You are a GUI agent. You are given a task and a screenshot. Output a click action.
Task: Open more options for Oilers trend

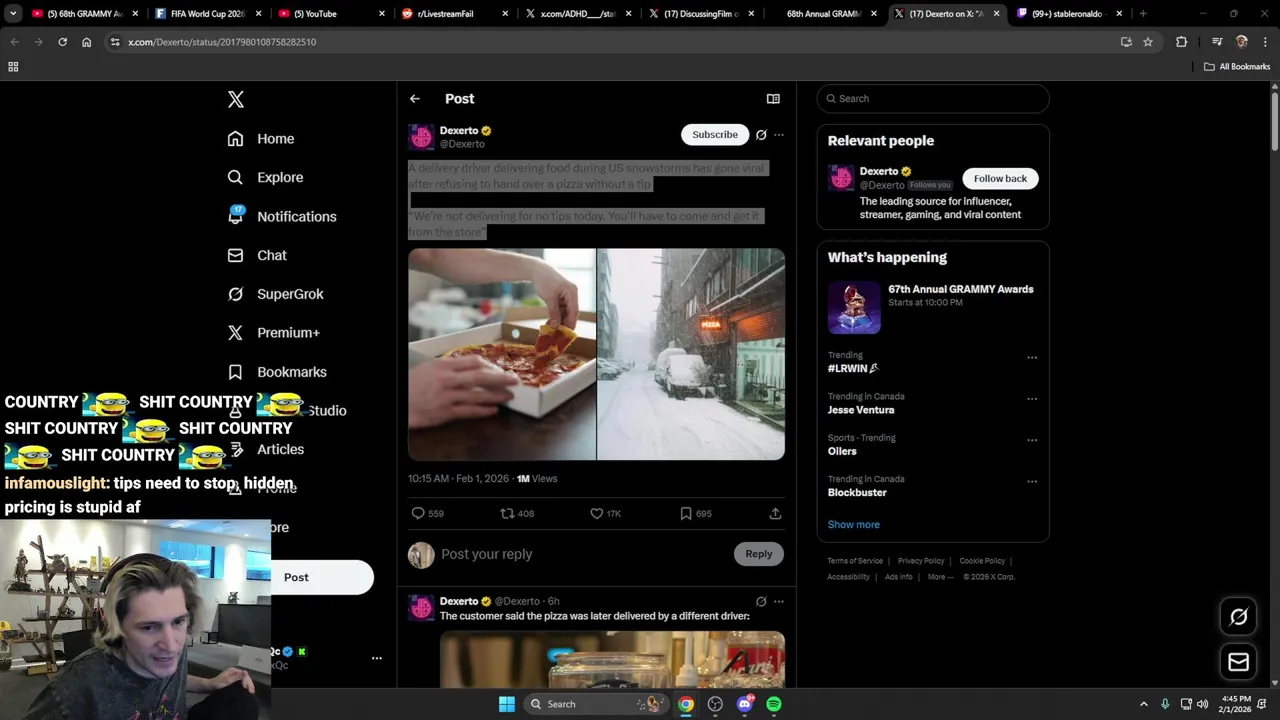pos(1032,439)
